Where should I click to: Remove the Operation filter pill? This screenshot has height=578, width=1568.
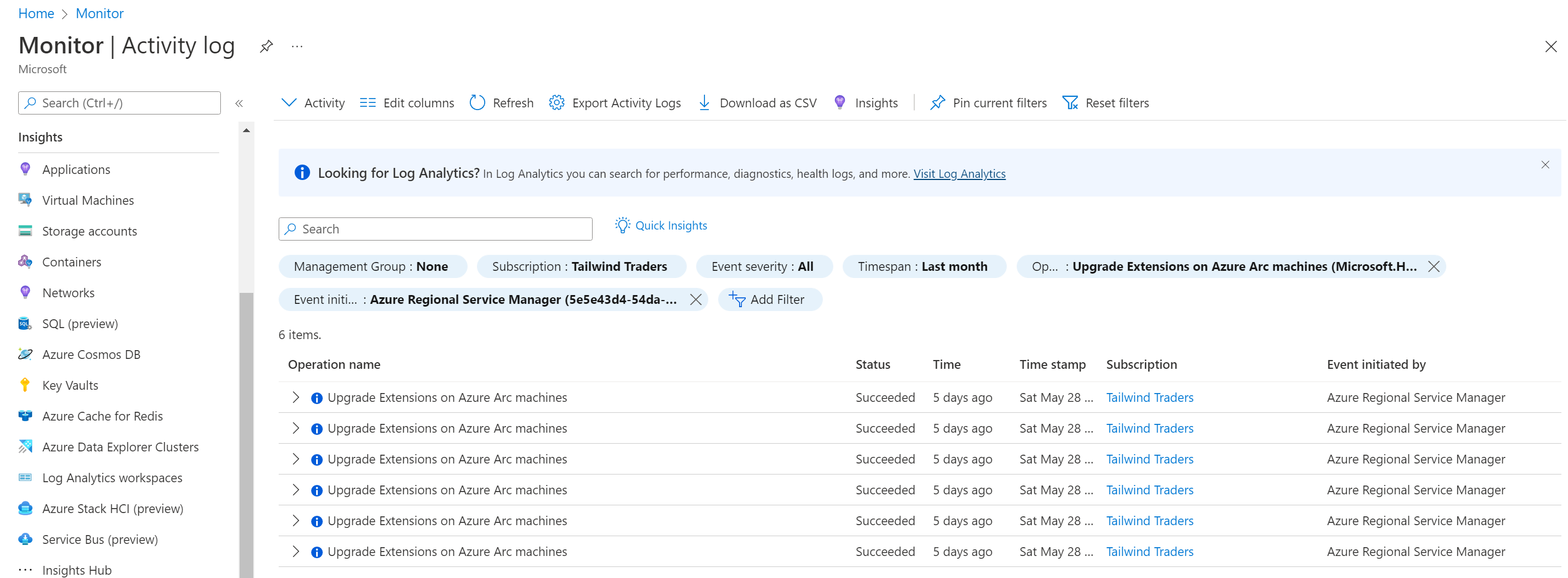point(1434,266)
